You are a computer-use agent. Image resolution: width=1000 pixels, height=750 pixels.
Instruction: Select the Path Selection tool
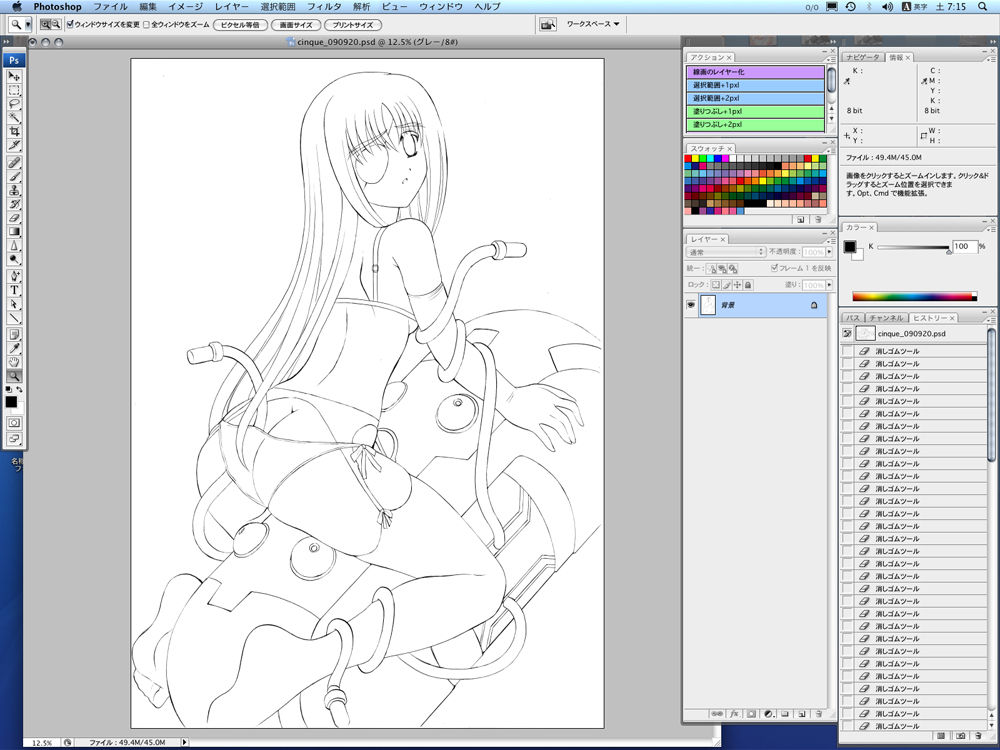coord(14,304)
